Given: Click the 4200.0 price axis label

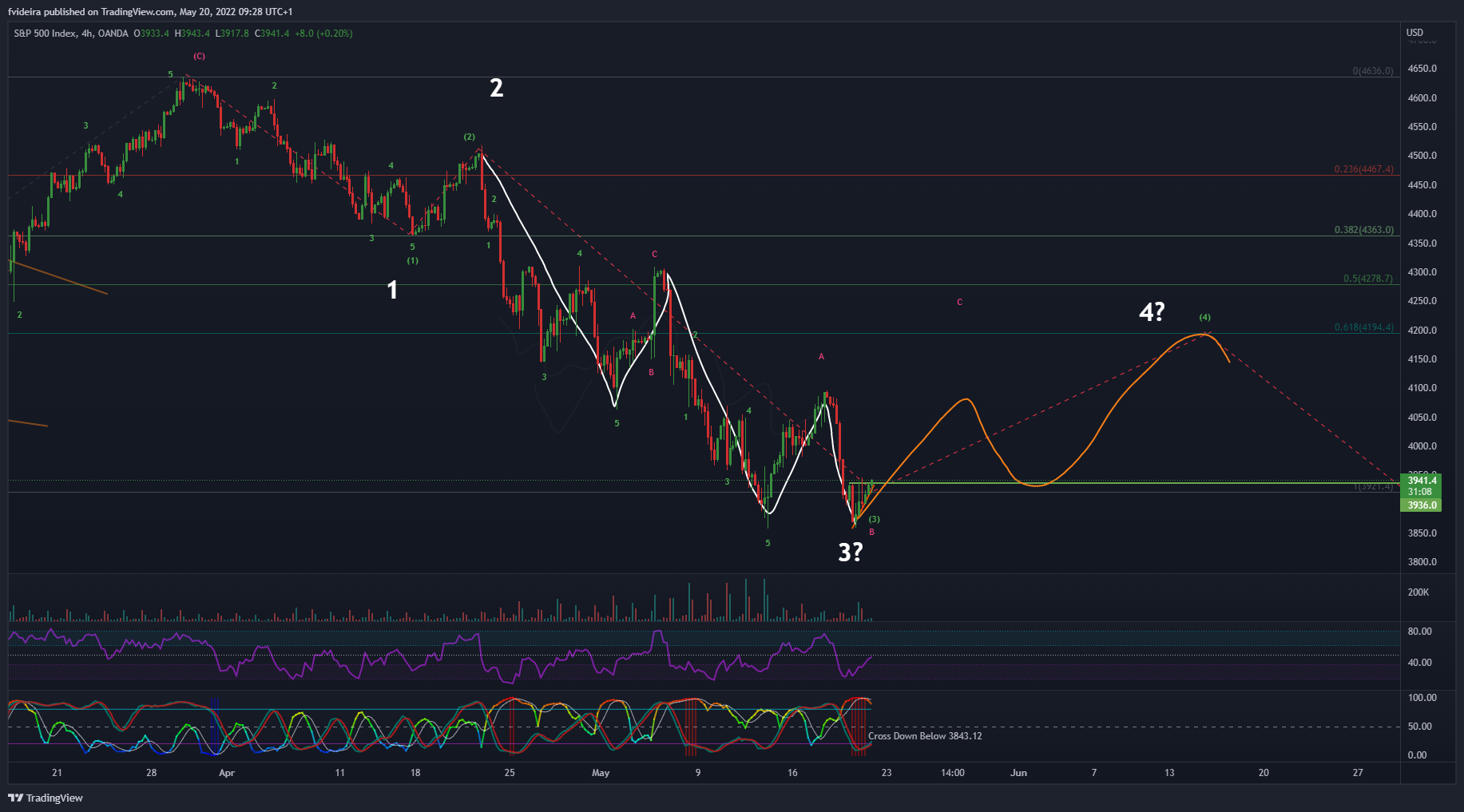Looking at the screenshot, I should click(1422, 331).
